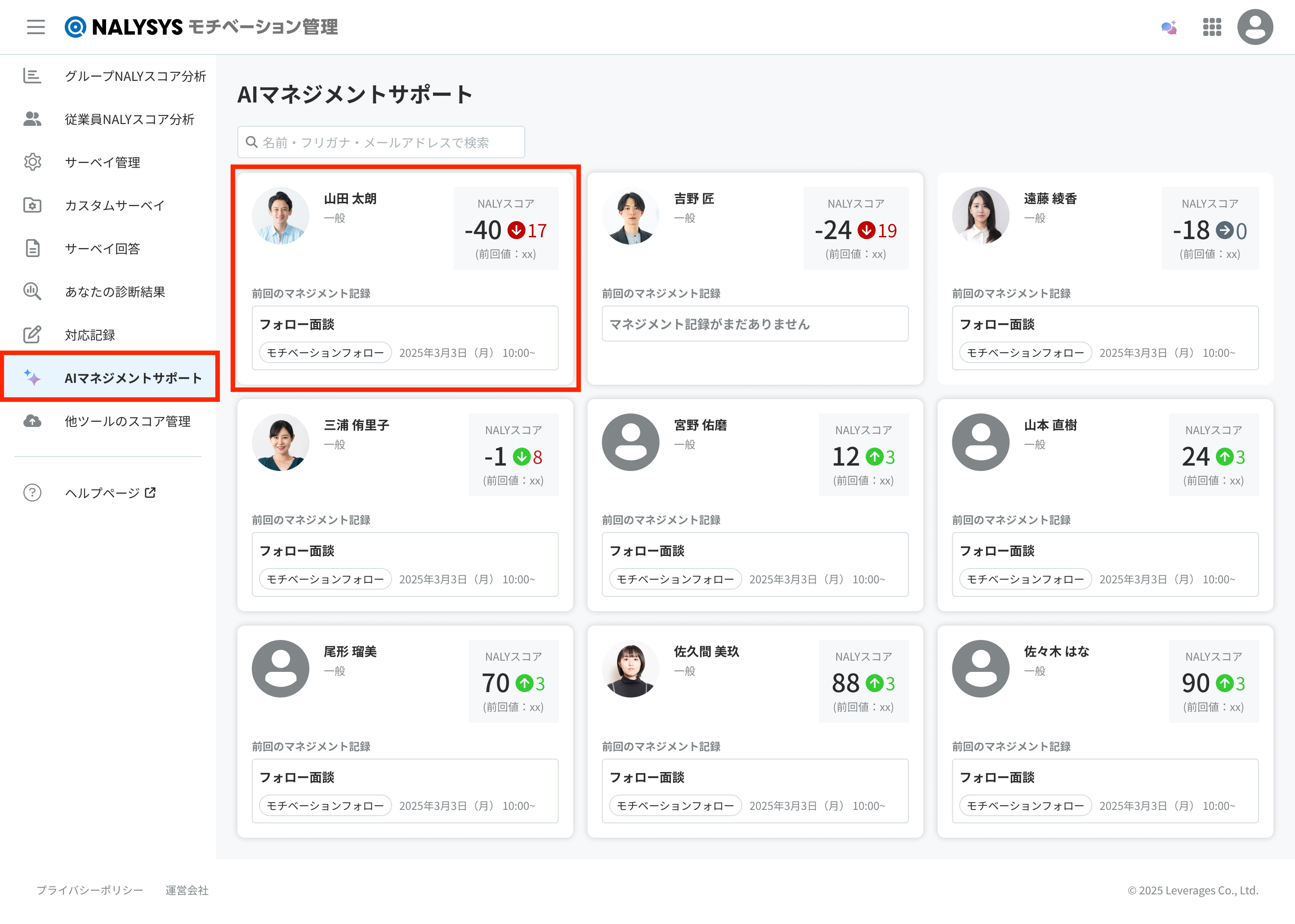Click the グループNALYスコア分析 chart icon
This screenshot has height=924, width=1295.
(32, 76)
